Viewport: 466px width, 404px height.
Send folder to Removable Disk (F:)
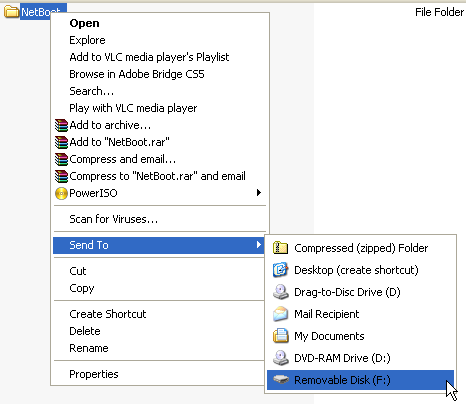coord(360,380)
